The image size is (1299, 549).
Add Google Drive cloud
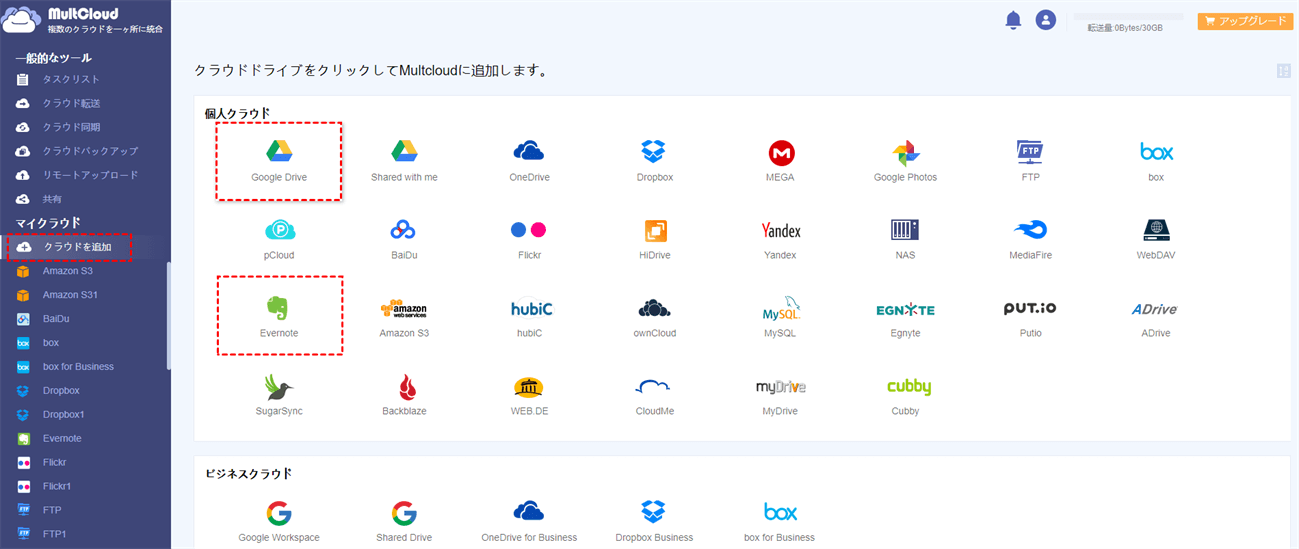[279, 160]
